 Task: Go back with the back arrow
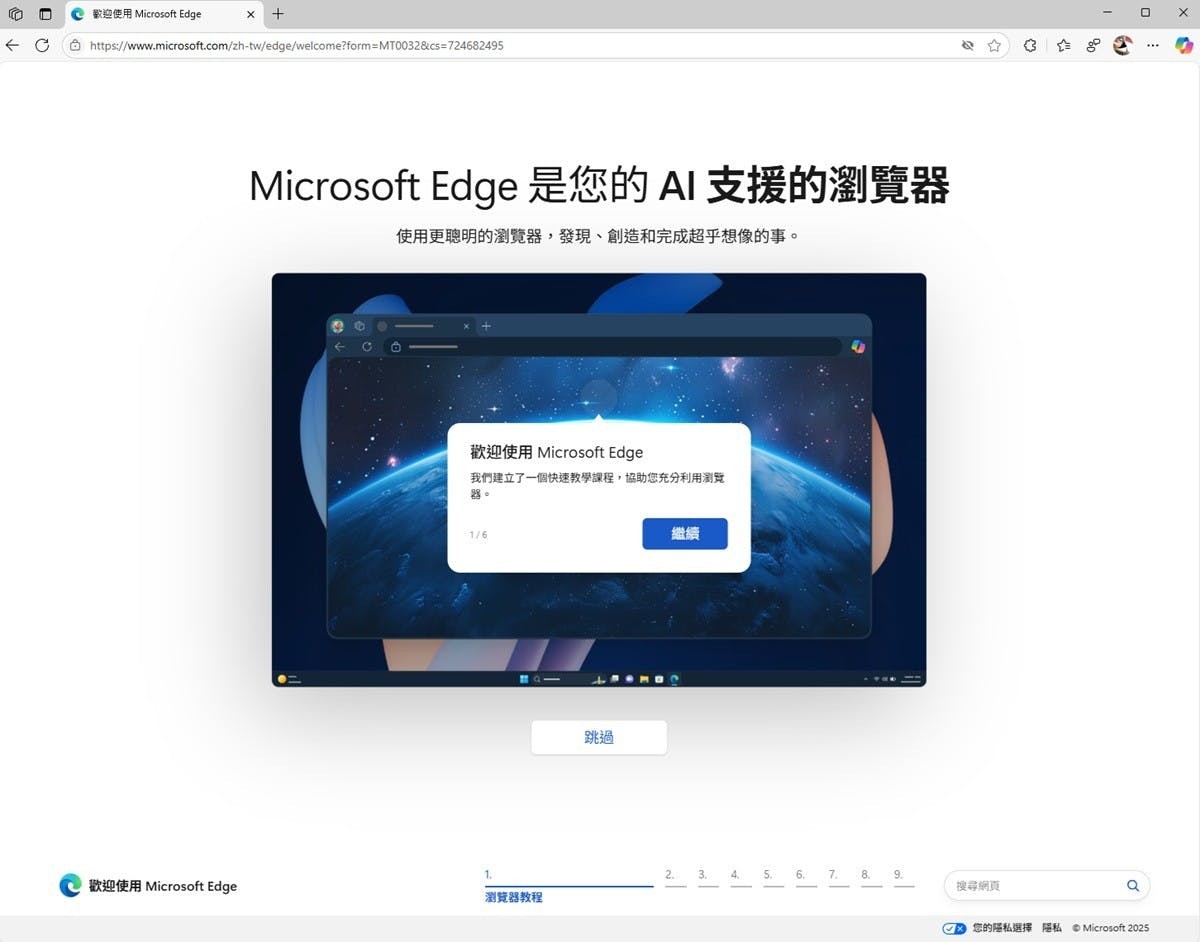[12, 45]
